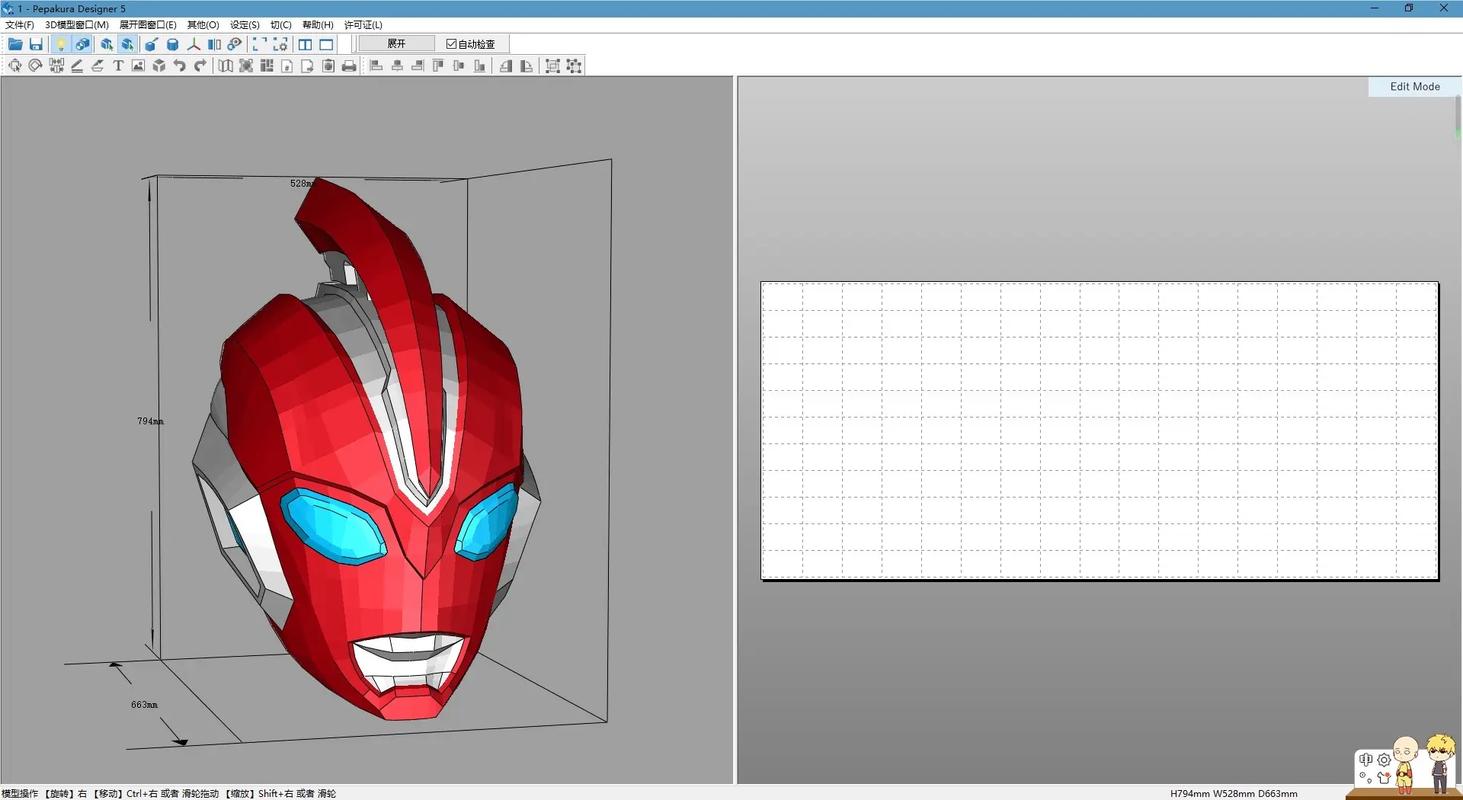The width and height of the screenshot is (1463, 800).
Task: Click the grid blocks layout icon
Action: [x=267, y=66]
